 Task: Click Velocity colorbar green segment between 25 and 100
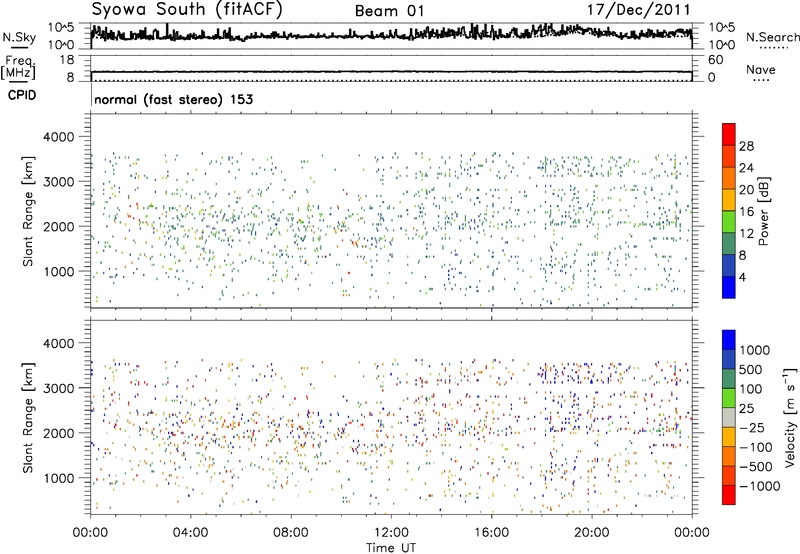pos(729,398)
